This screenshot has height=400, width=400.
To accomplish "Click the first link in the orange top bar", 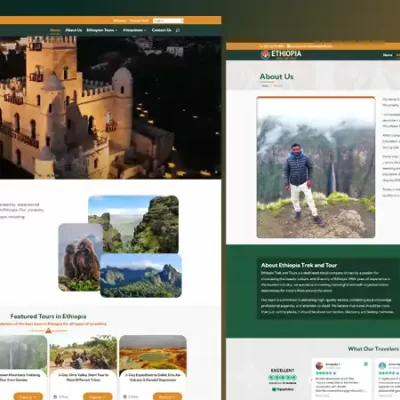I will [x=119, y=21].
